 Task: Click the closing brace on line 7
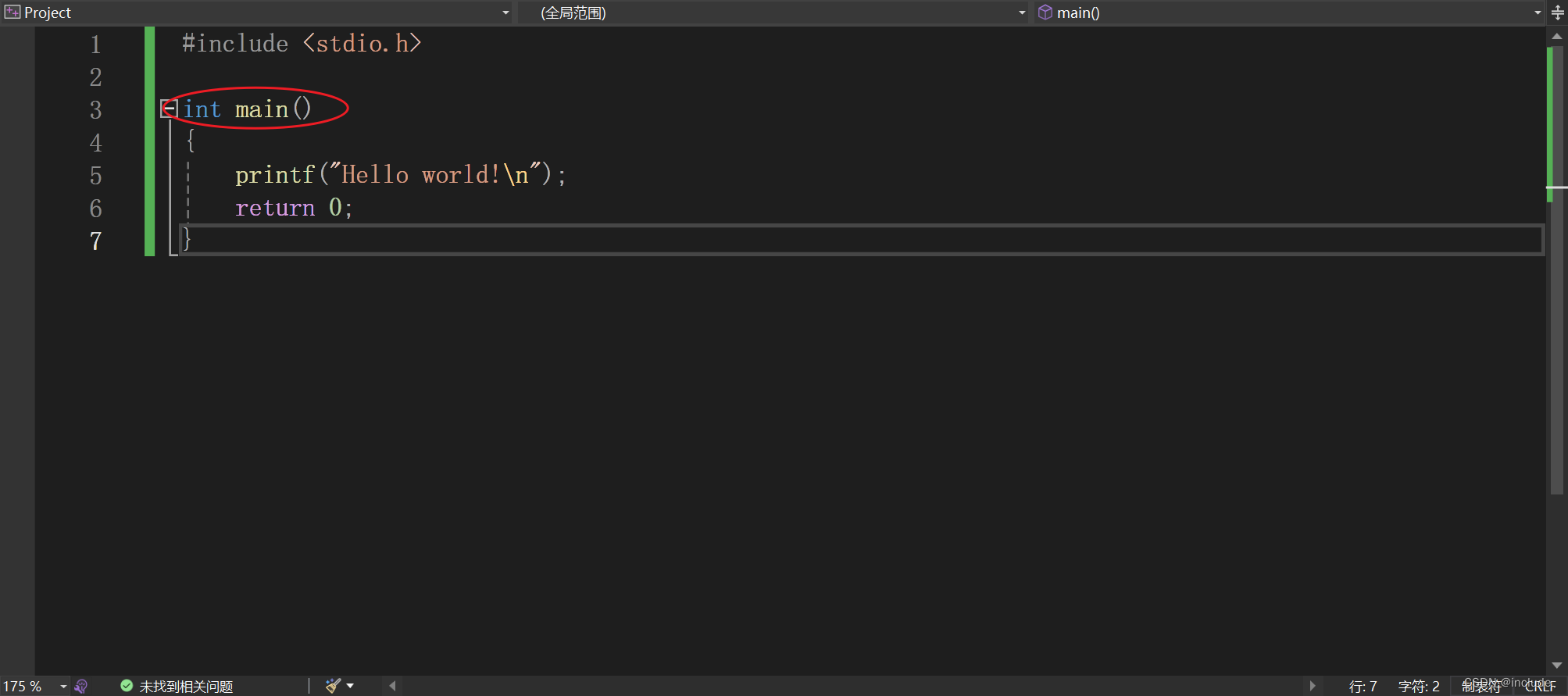point(188,240)
